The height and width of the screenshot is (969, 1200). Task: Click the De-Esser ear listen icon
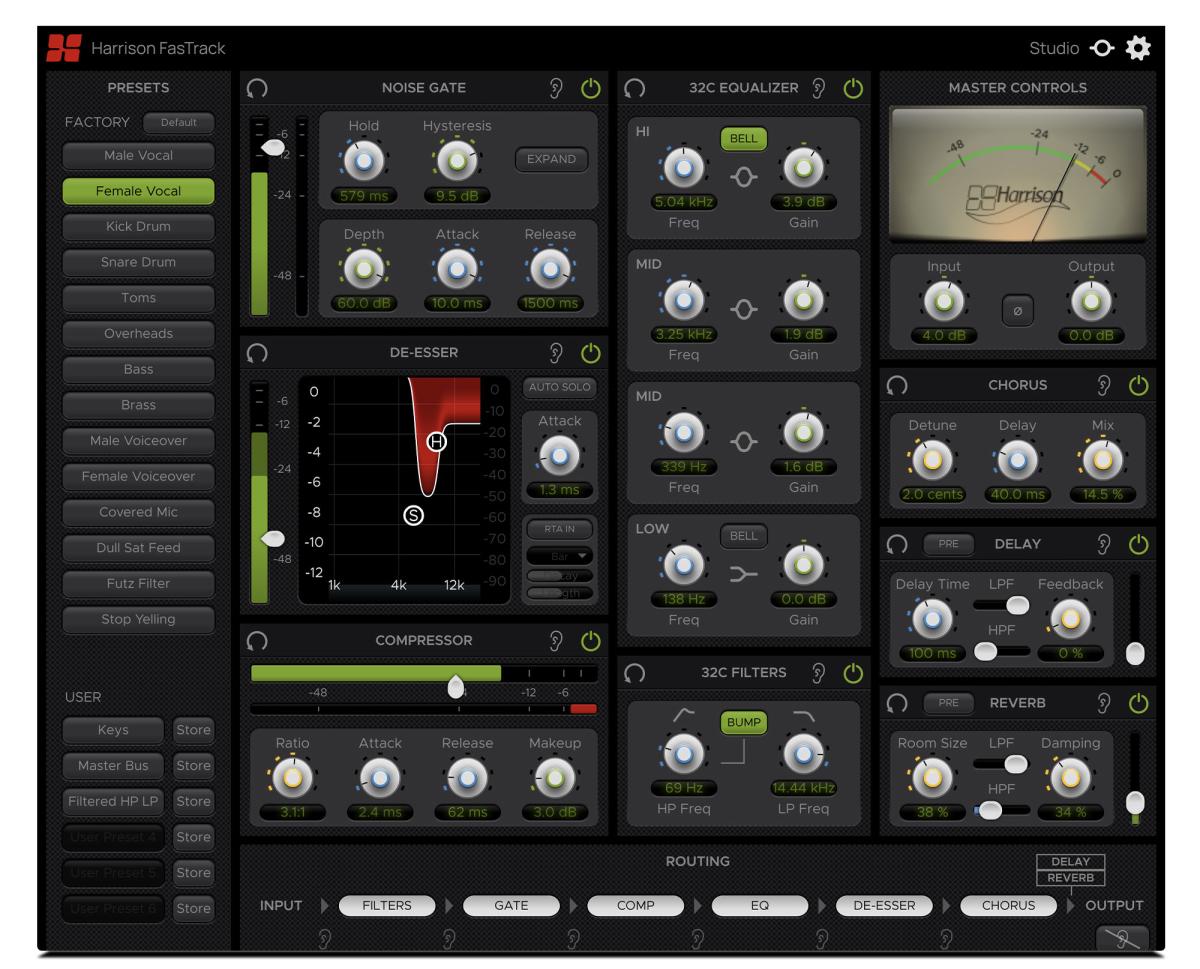556,353
